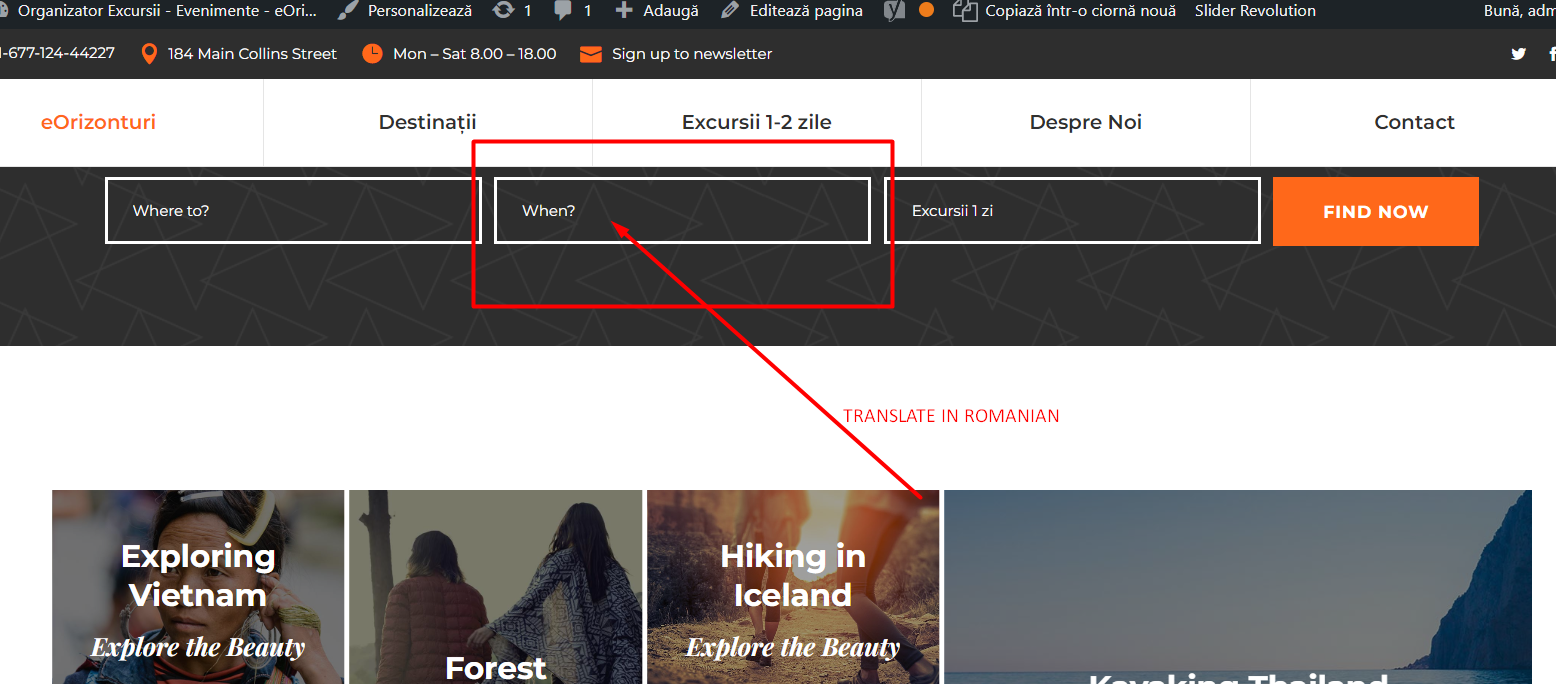Open the Excursii 1 zi dropdown
The height and width of the screenshot is (684, 1556).
(x=1072, y=210)
